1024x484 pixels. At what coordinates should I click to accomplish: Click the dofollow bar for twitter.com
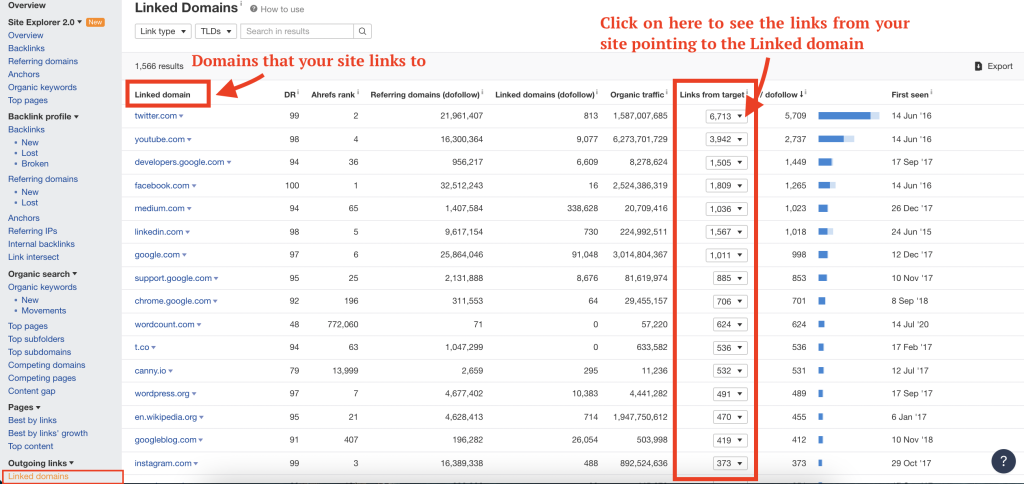(x=849, y=116)
